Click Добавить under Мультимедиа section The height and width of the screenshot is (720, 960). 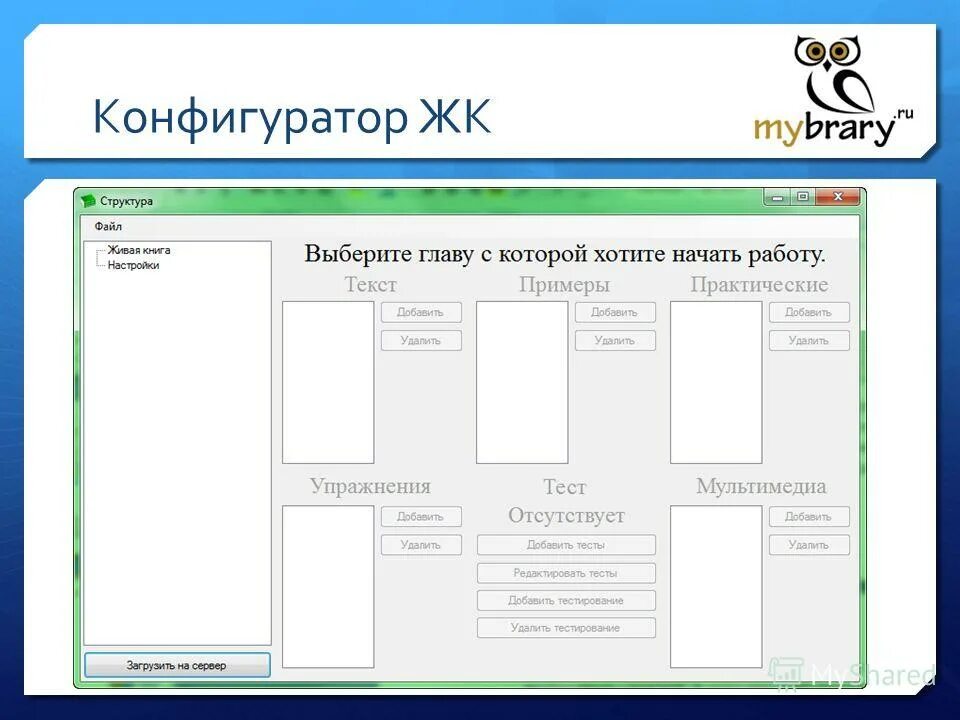point(810,517)
